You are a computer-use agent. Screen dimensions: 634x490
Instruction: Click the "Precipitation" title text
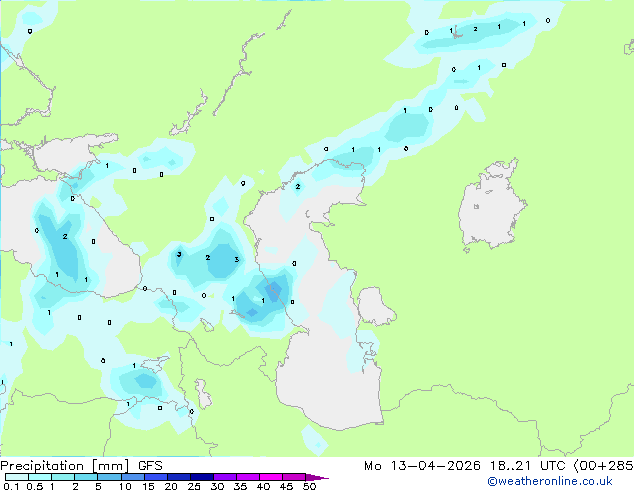42,466
